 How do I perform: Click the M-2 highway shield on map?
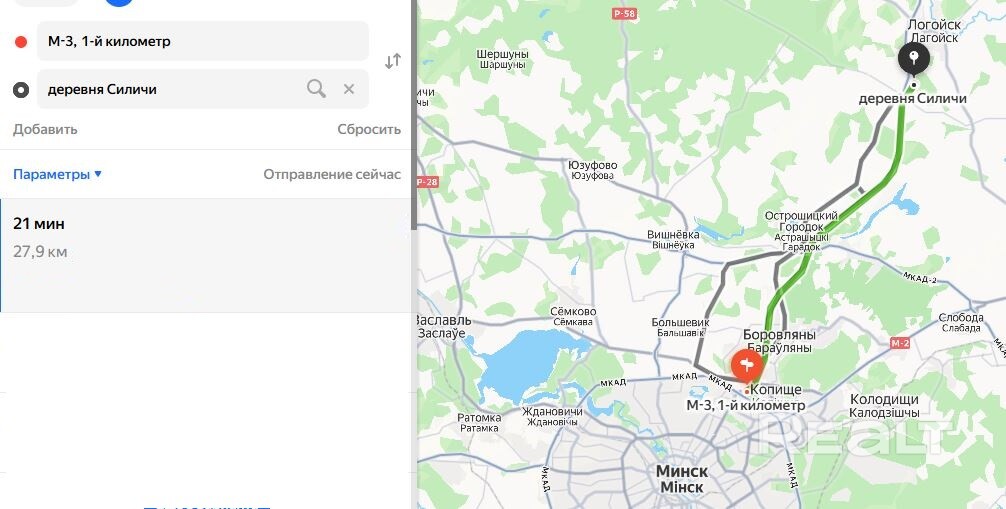(x=900, y=343)
